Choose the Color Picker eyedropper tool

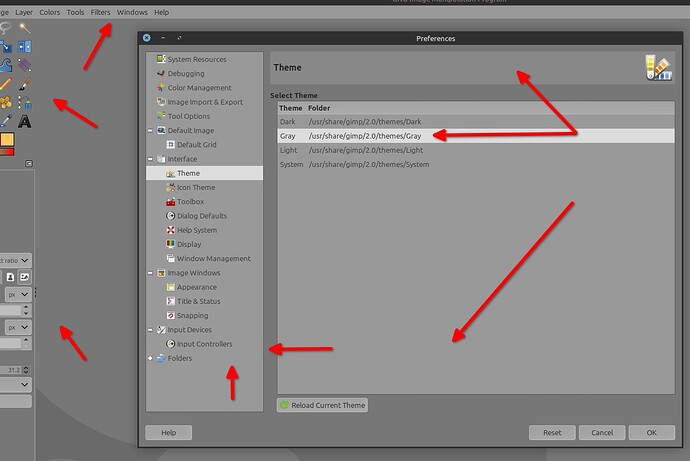(x=5, y=121)
